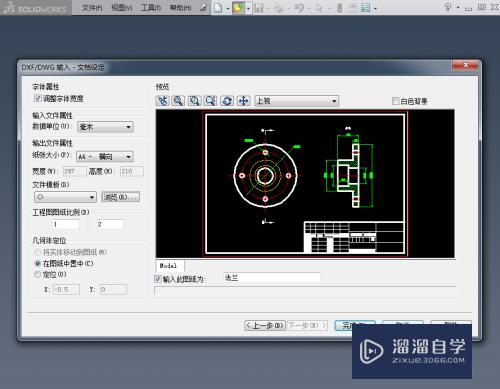This screenshot has height=389, width=500.
Task: Open the Tools (工具) menu
Action: click(x=151, y=8)
